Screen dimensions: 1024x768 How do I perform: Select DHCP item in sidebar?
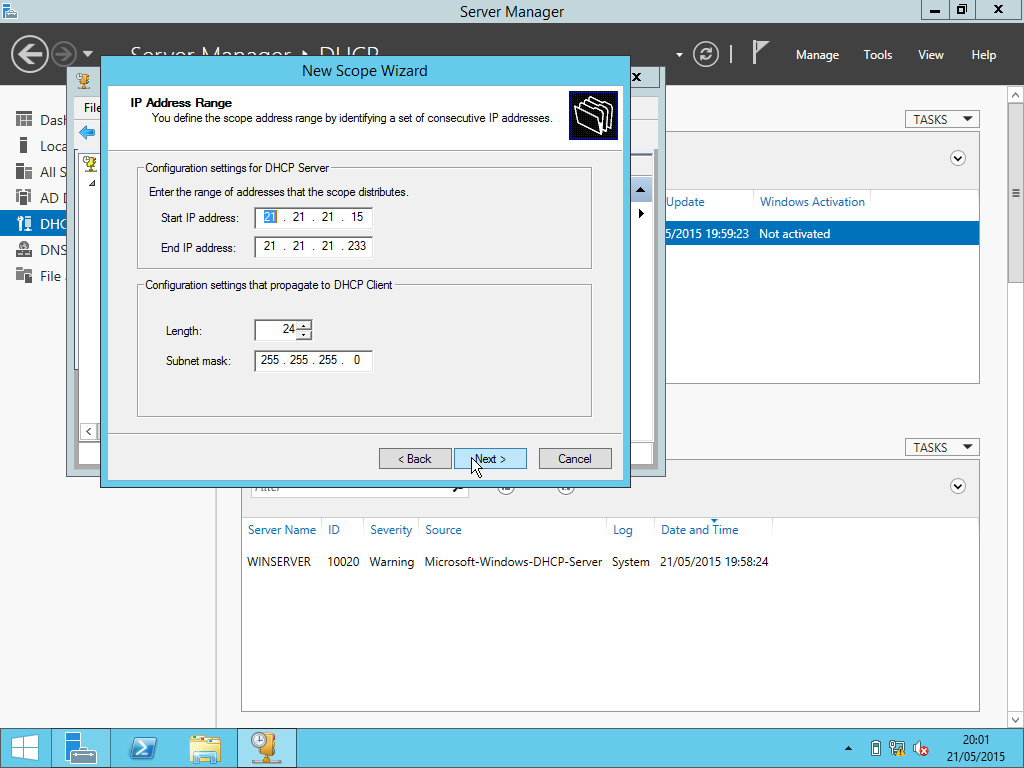34,224
